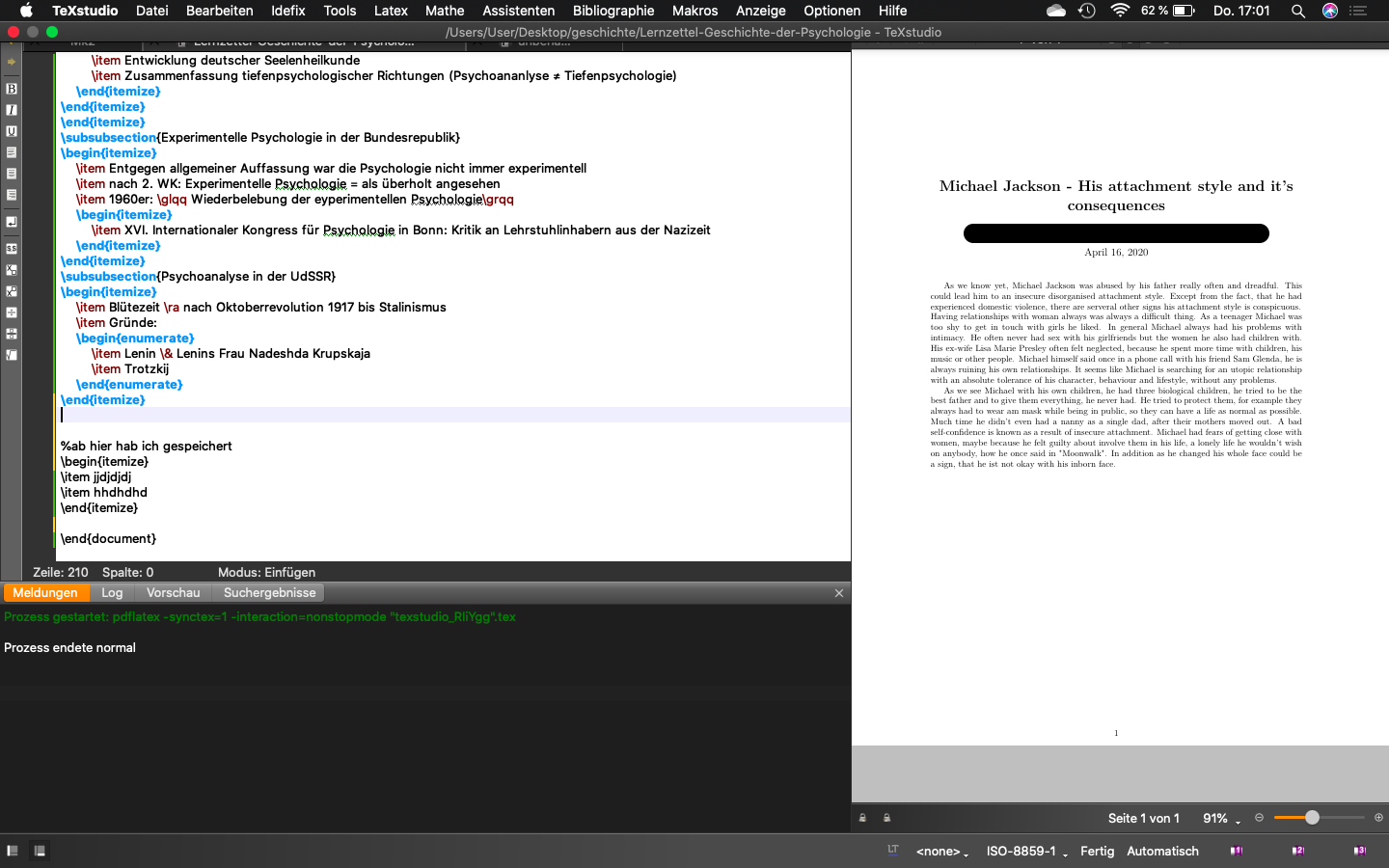Click the PDF zoom-in plus button
The image size is (1389, 868).
(x=1378, y=818)
